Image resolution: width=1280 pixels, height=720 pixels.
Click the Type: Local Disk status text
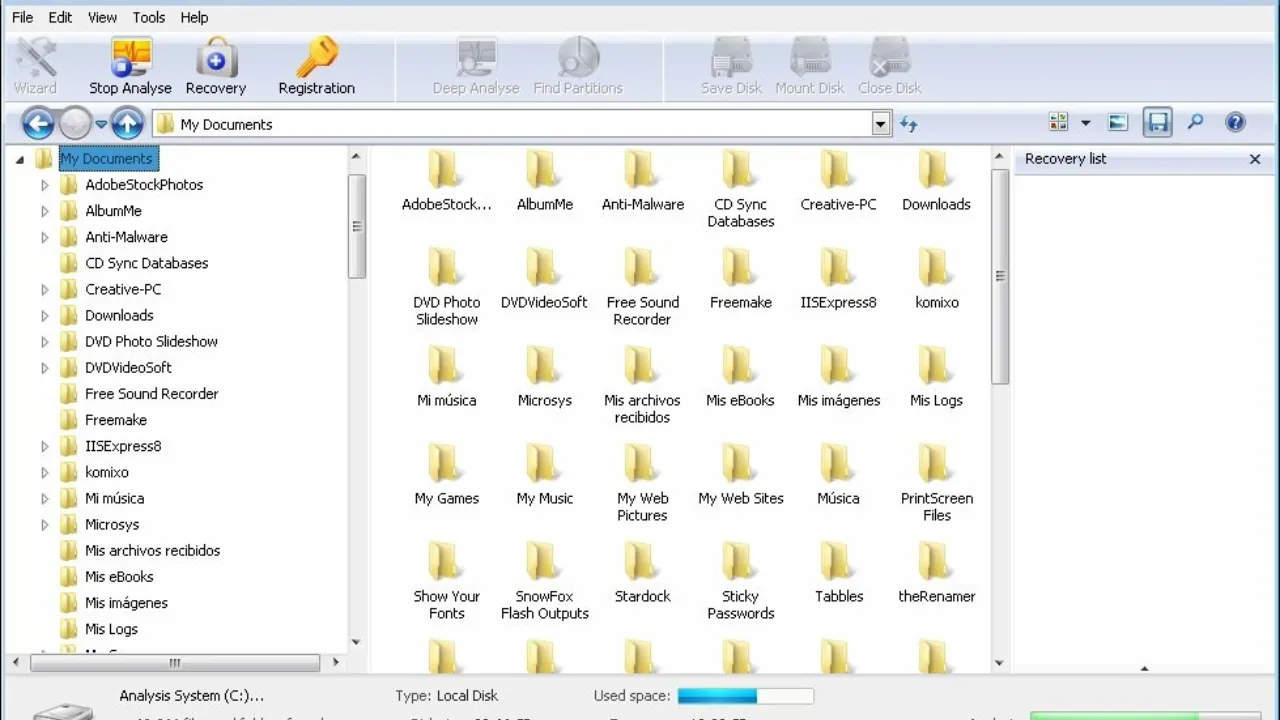click(446, 696)
